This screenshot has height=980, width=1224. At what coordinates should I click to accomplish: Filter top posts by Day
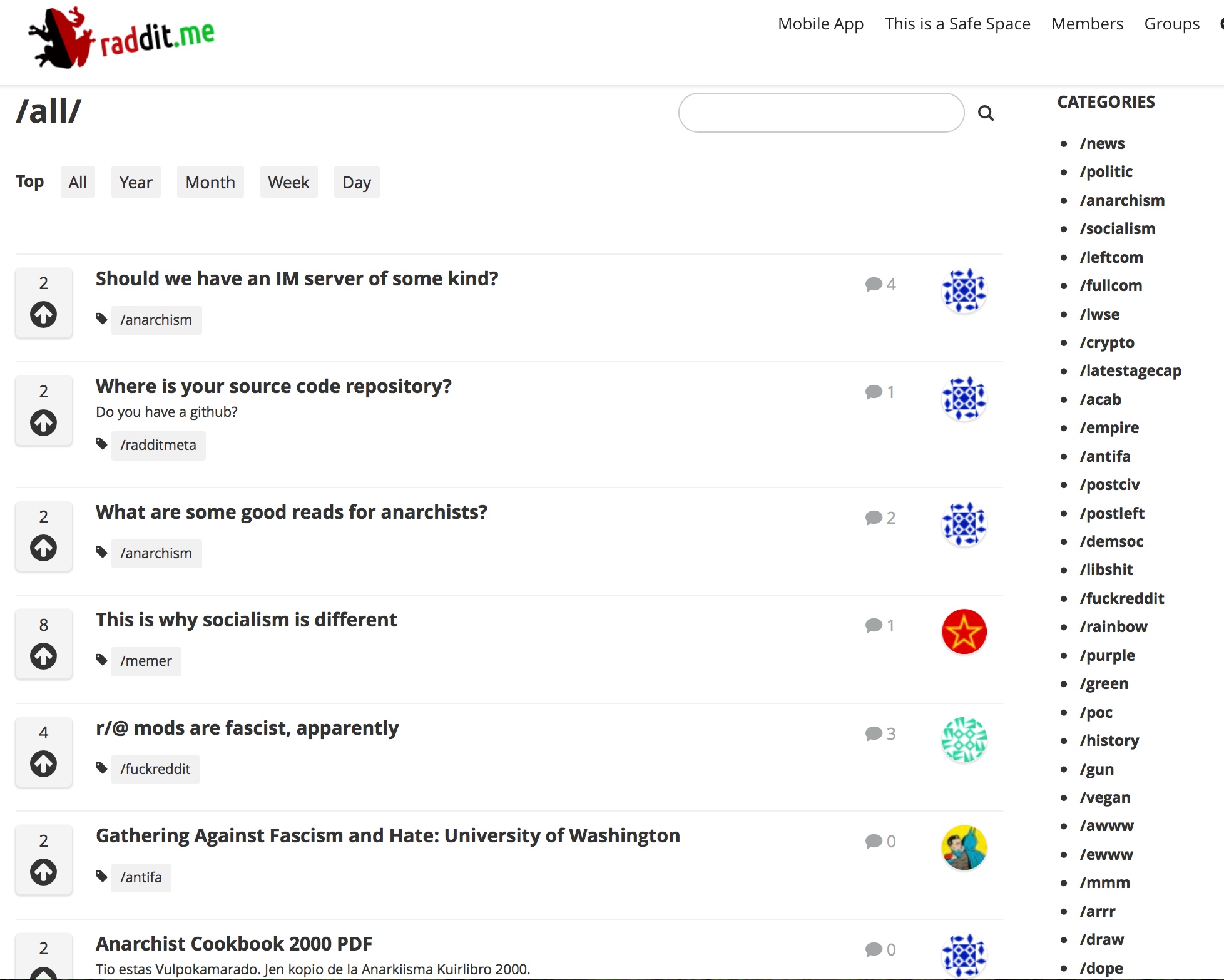(357, 182)
